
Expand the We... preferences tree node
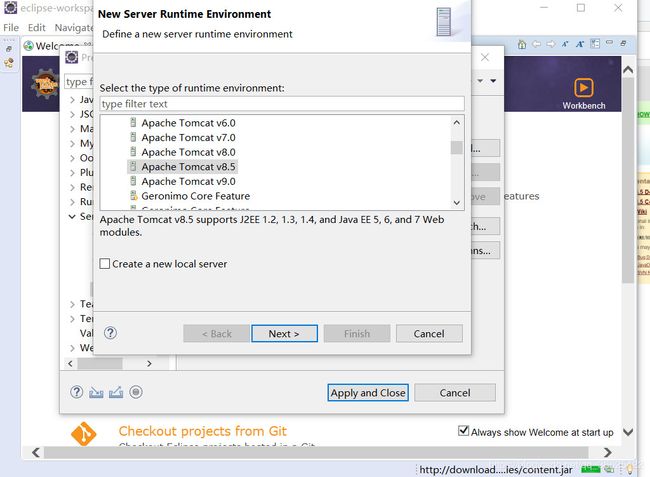73,348
